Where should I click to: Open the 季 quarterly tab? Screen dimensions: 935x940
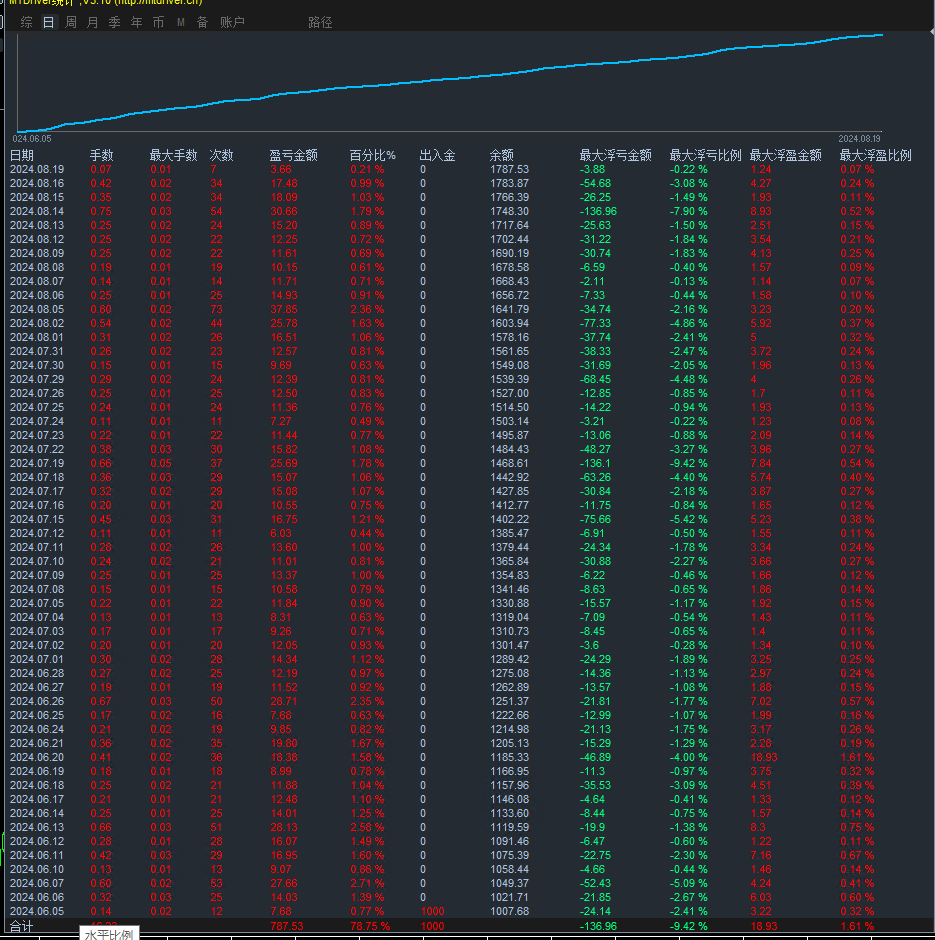coord(114,22)
